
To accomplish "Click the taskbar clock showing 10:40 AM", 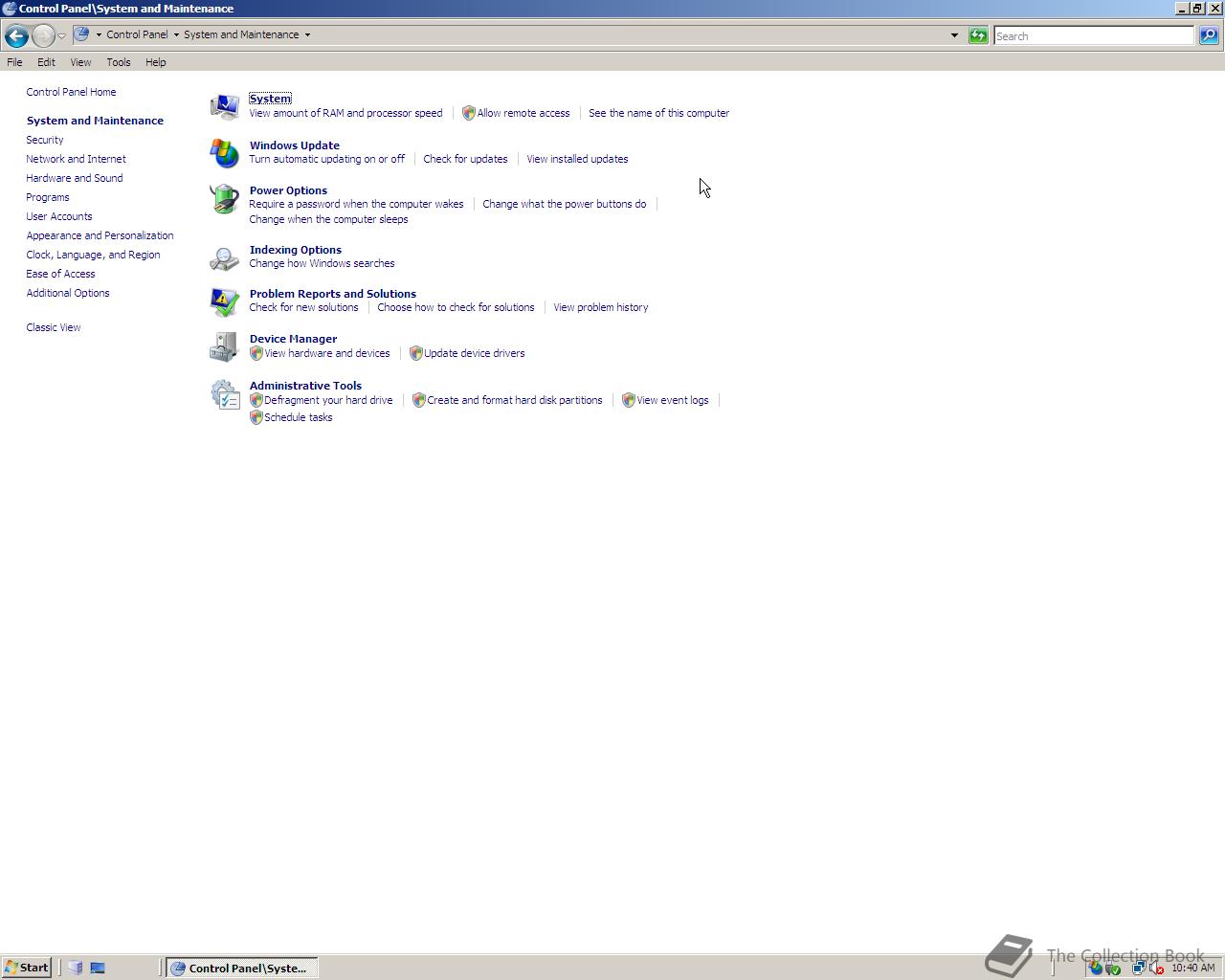I will click(1193, 968).
